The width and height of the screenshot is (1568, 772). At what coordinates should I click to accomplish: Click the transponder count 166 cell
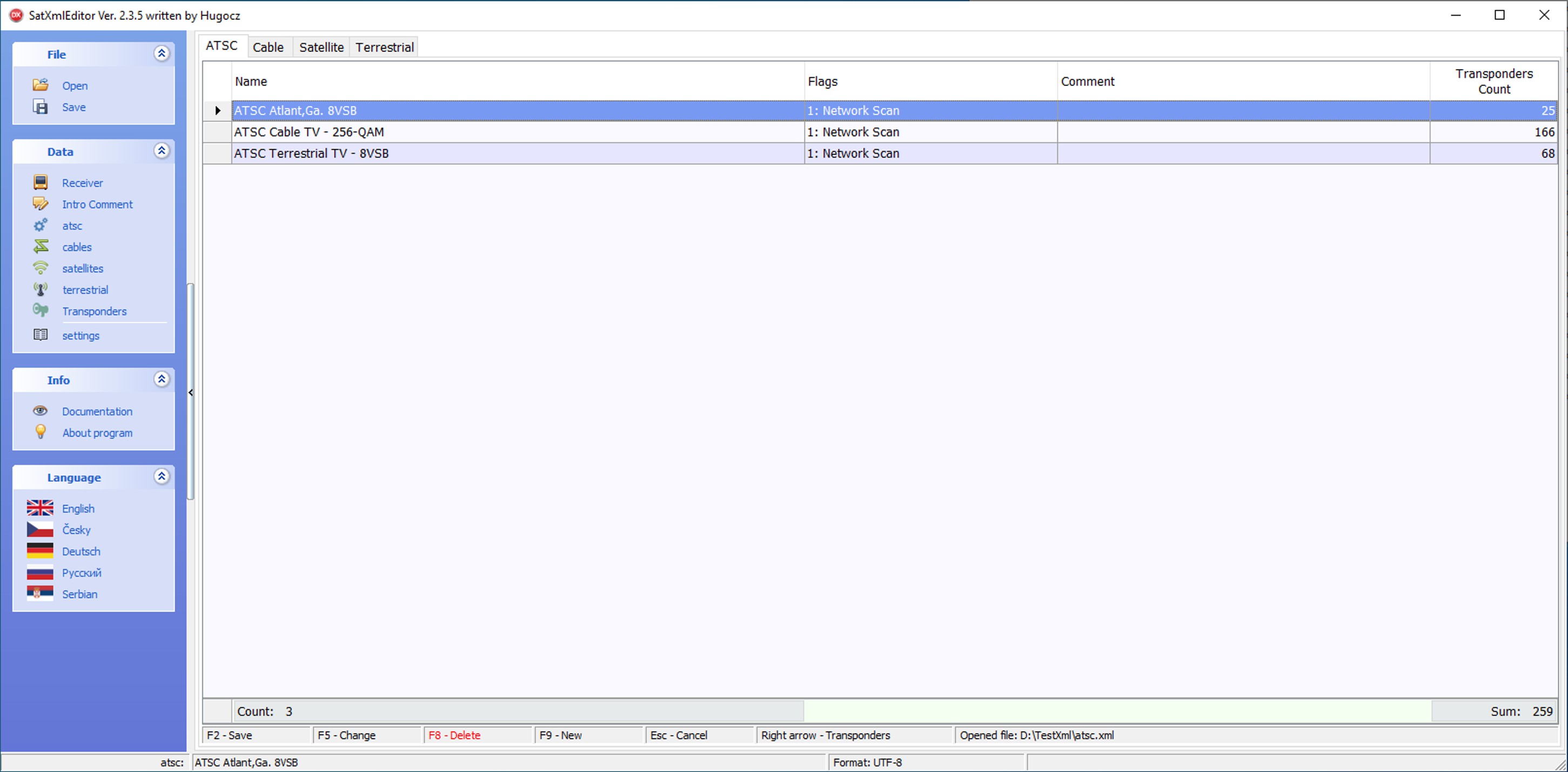coord(1494,132)
